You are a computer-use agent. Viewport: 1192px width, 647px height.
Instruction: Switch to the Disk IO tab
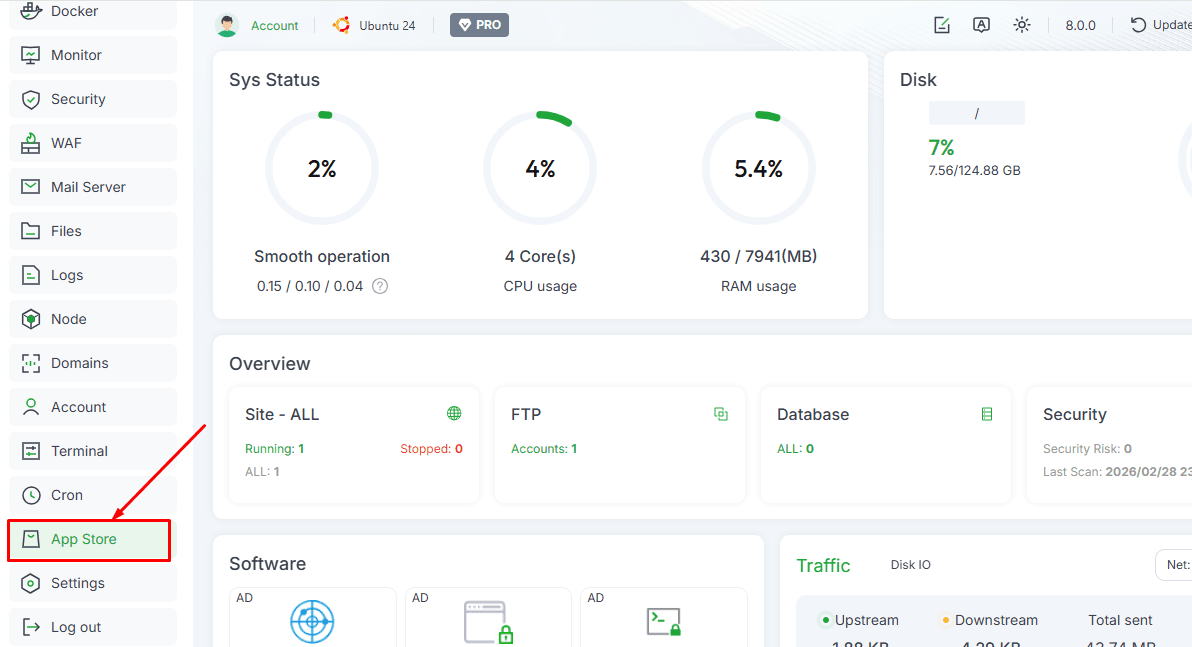[910, 565]
